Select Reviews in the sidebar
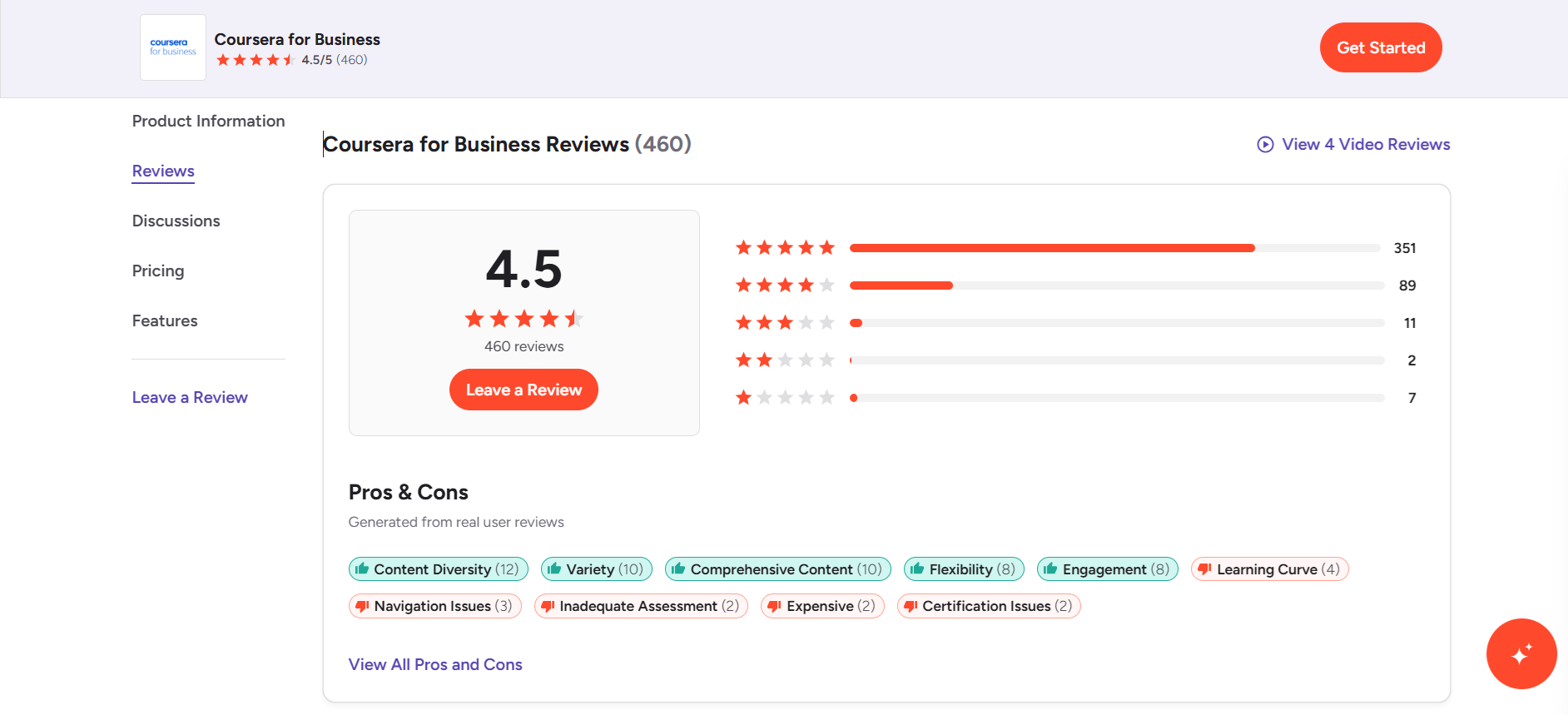1568x715 pixels. 163,171
